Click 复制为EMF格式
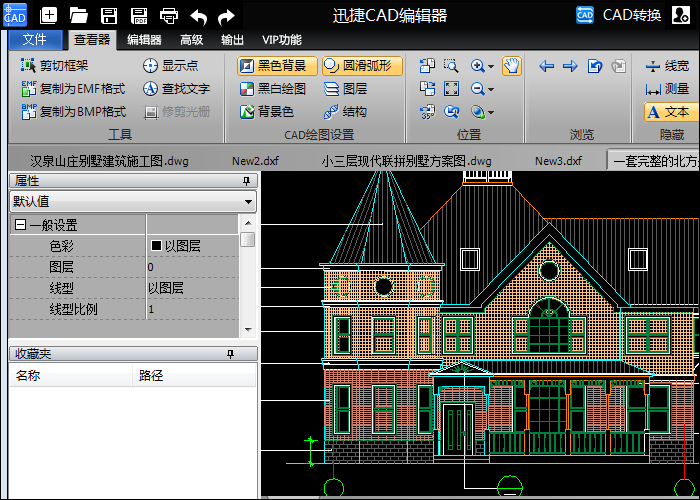 73,88
